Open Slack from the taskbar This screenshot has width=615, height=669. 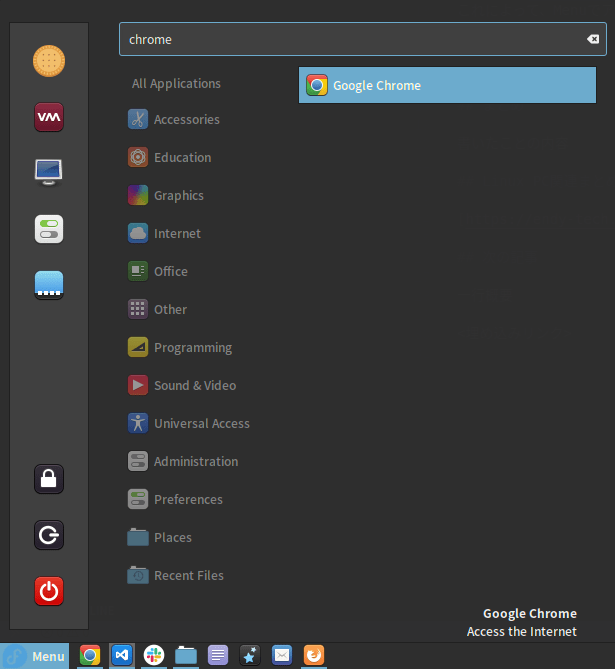[x=154, y=655]
